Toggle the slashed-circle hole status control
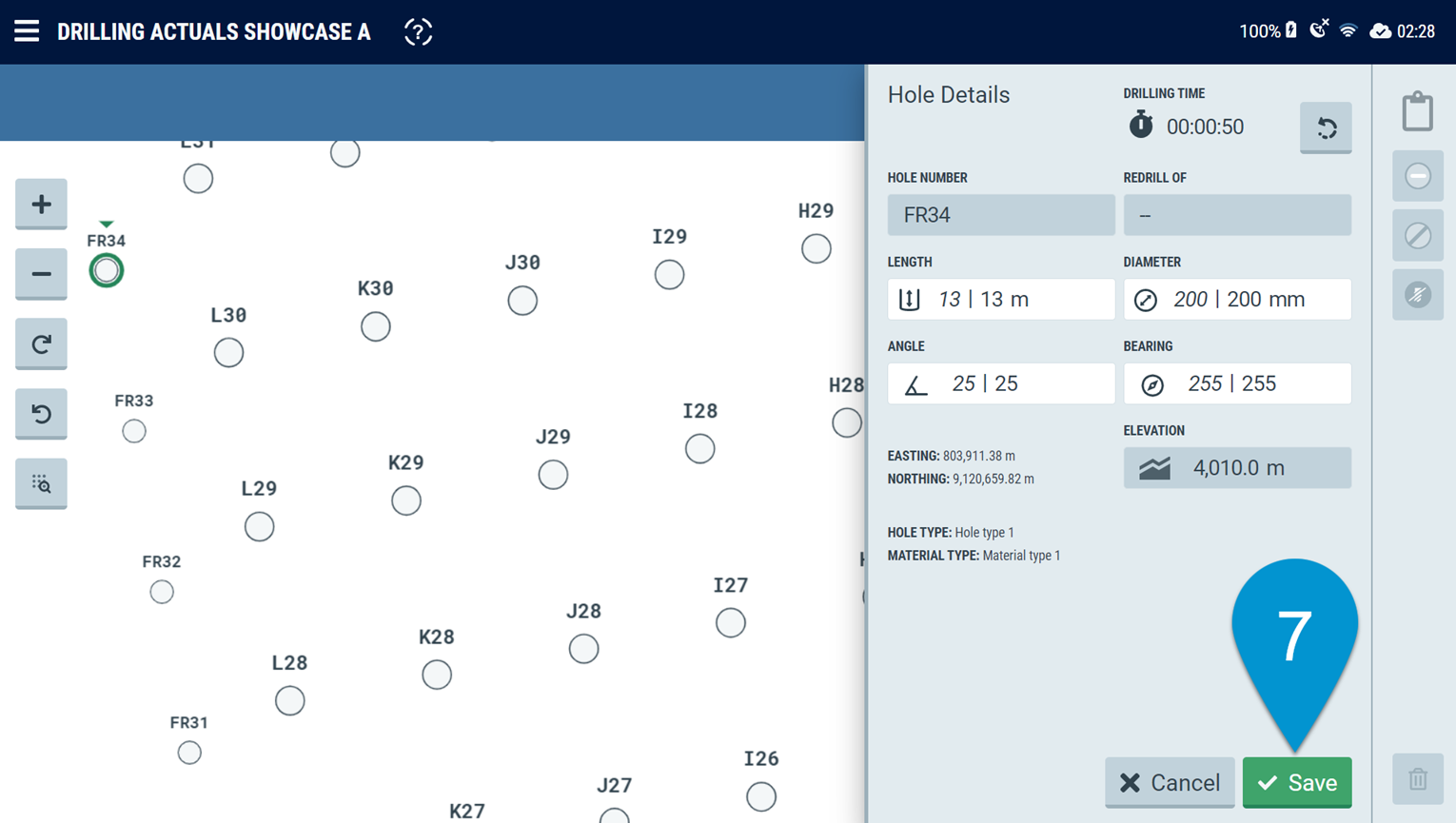 point(1417,235)
